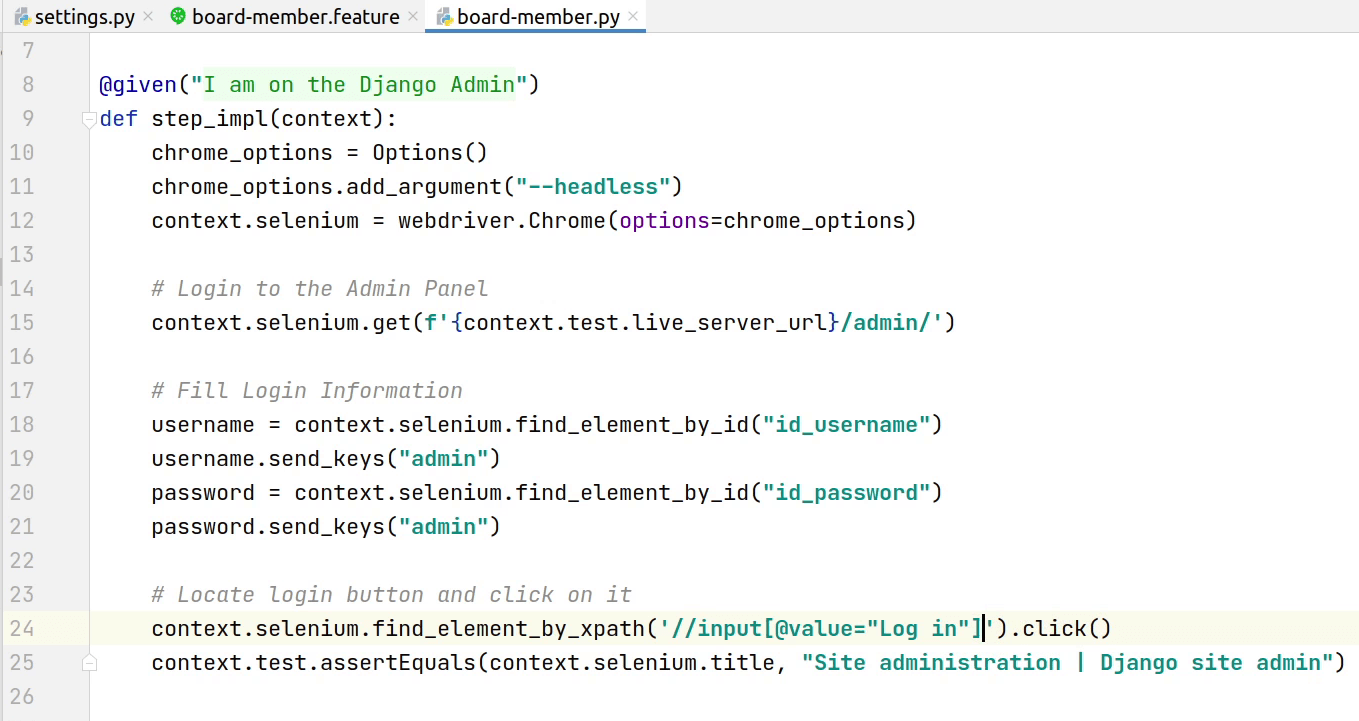This screenshot has height=721, width=1359.
Task: Click the "I am on the Django Admin" string
Action: pos(359,85)
